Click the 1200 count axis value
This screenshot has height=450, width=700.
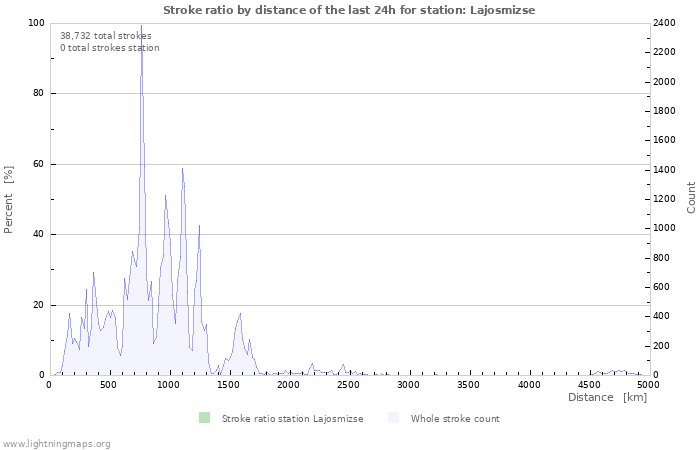click(664, 199)
